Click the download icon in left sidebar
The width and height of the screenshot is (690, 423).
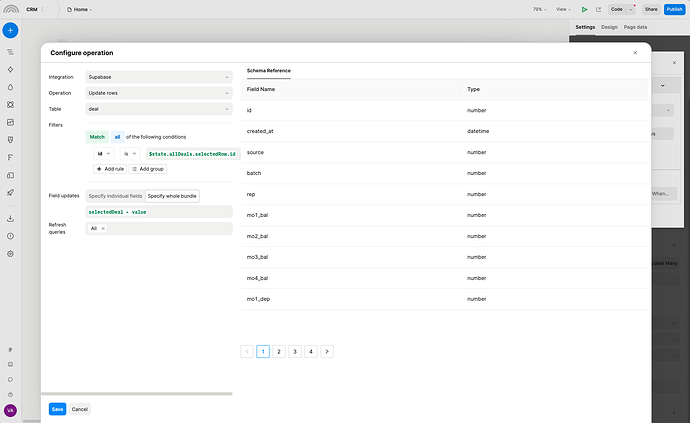[10, 218]
